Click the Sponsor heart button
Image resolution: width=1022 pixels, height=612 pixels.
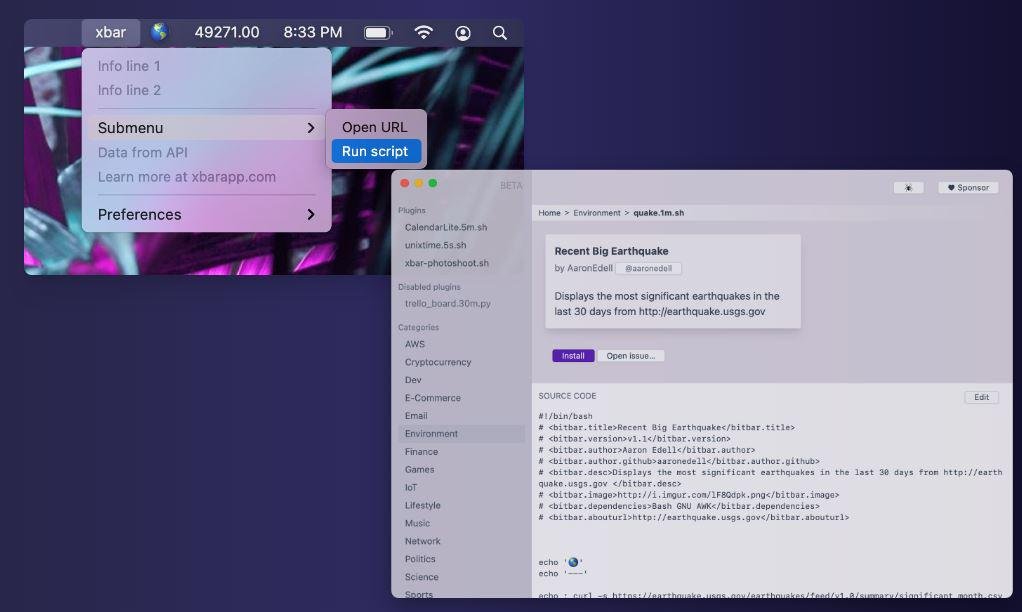(x=969, y=188)
